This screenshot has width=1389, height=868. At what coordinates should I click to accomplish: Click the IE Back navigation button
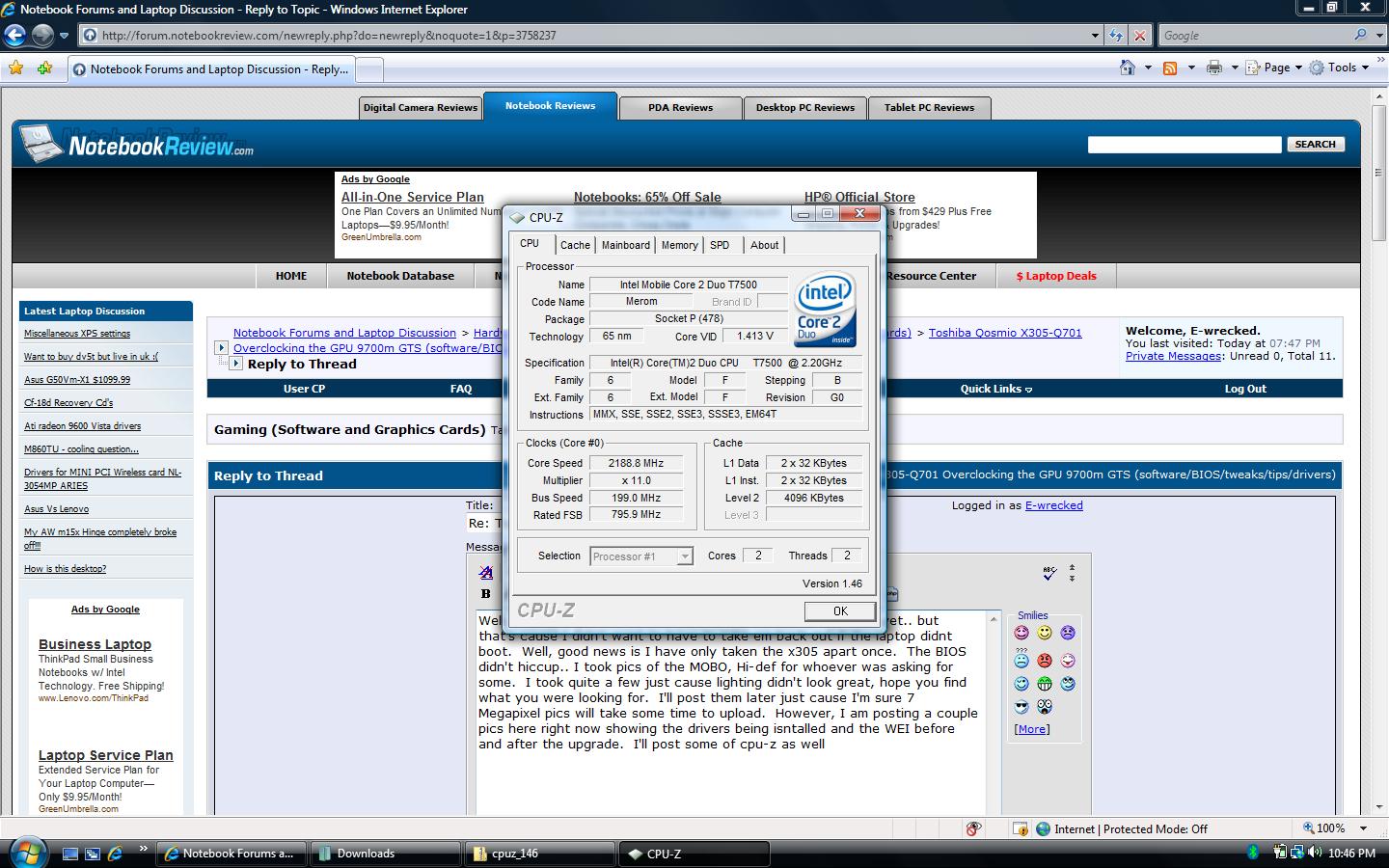[14, 36]
